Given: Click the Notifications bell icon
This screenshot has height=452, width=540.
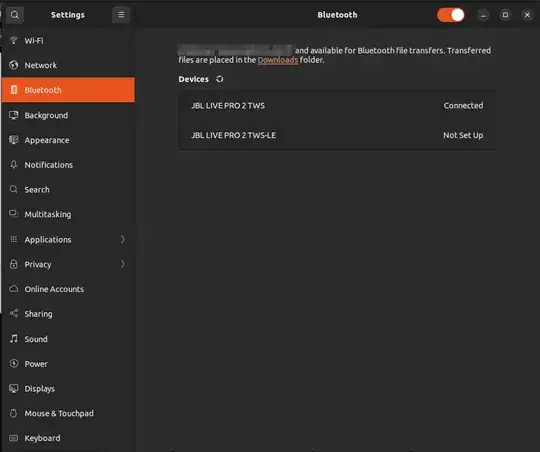Looking at the screenshot, I should pyautogui.click(x=14, y=165).
